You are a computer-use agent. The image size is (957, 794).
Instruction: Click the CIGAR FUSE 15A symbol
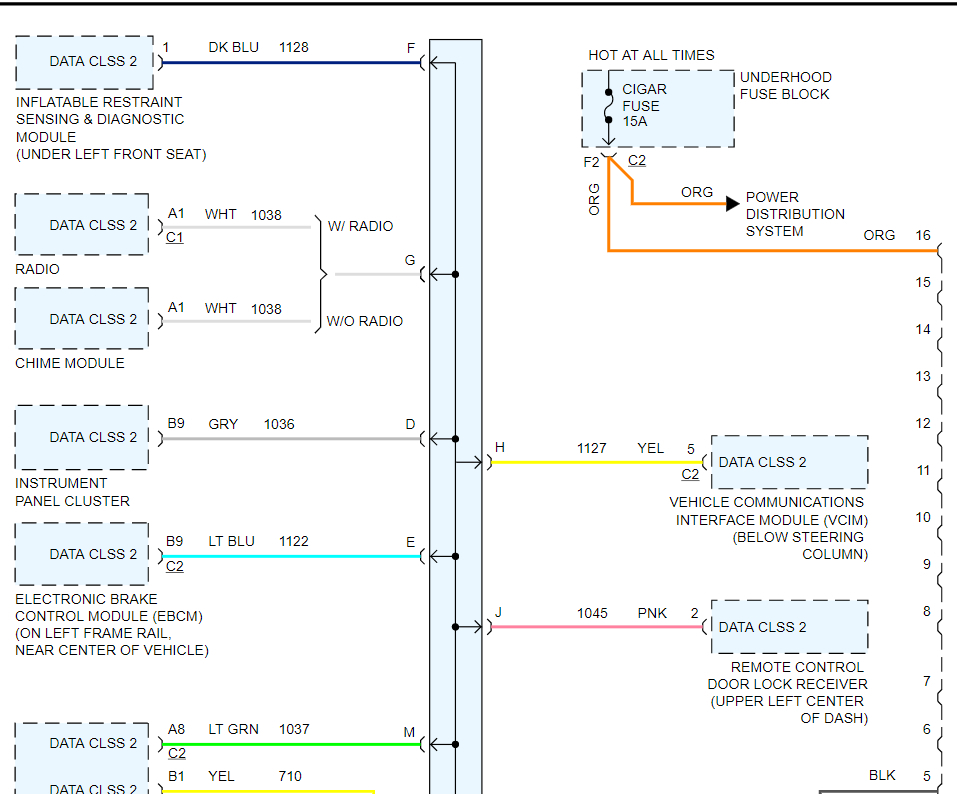tap(609, 107)
